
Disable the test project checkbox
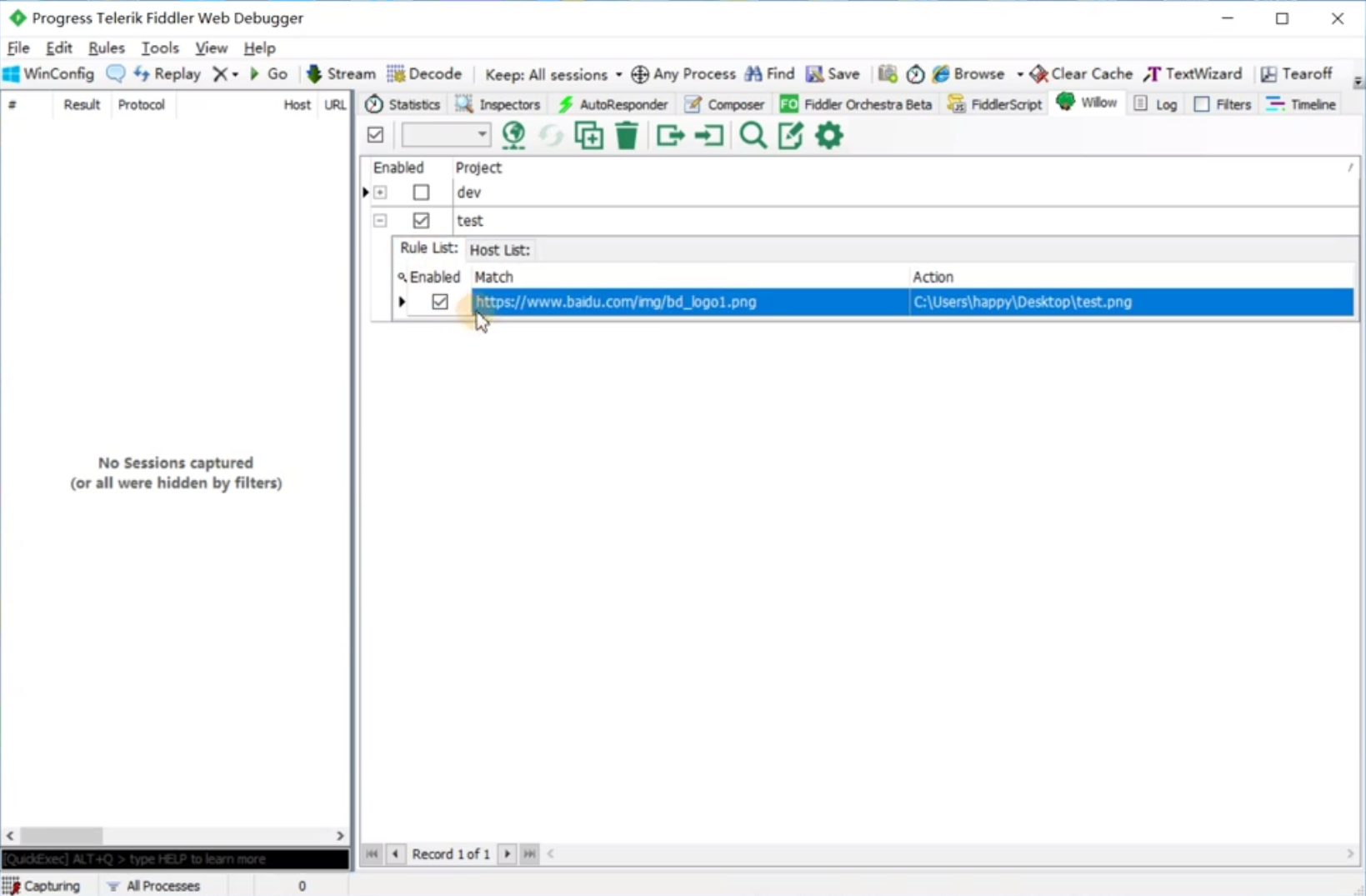click(421, 221)
